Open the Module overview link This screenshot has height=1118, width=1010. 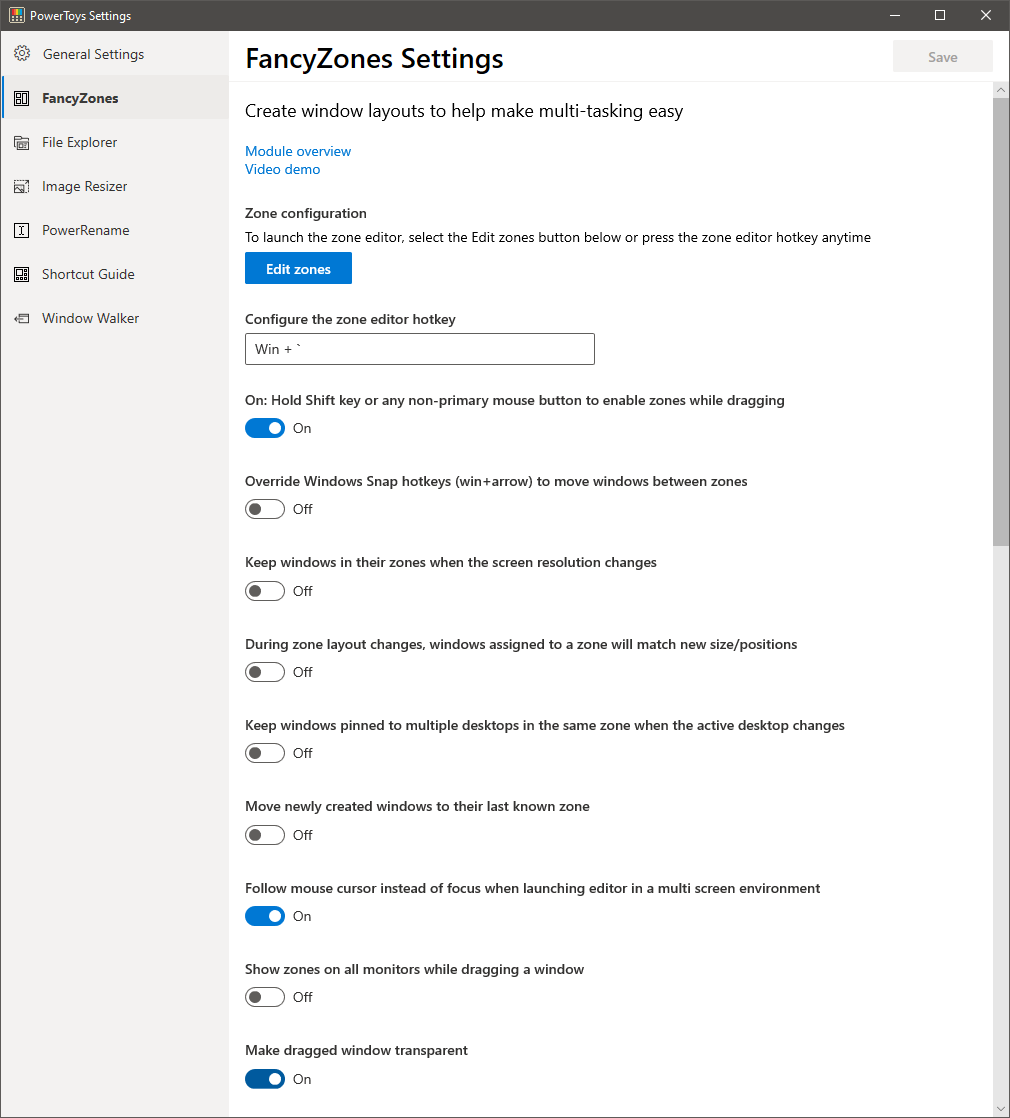[x=297, y=150]
